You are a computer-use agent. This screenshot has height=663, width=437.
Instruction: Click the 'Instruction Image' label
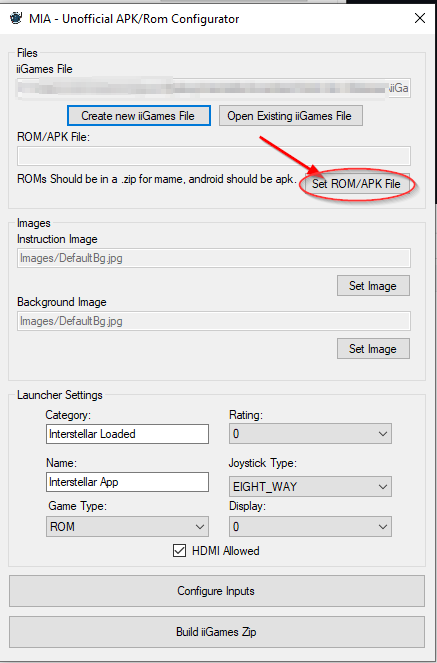coord(57,239)
